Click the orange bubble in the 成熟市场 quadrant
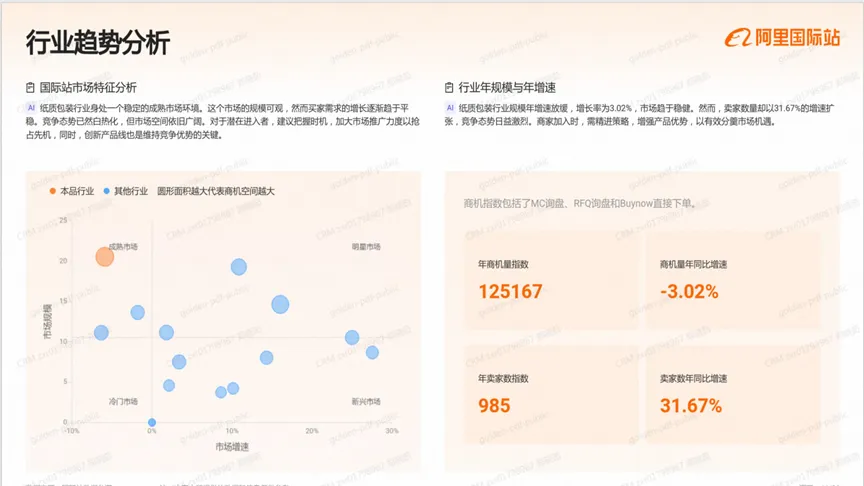This screenshot has height=486, width=864. [105, 257]
